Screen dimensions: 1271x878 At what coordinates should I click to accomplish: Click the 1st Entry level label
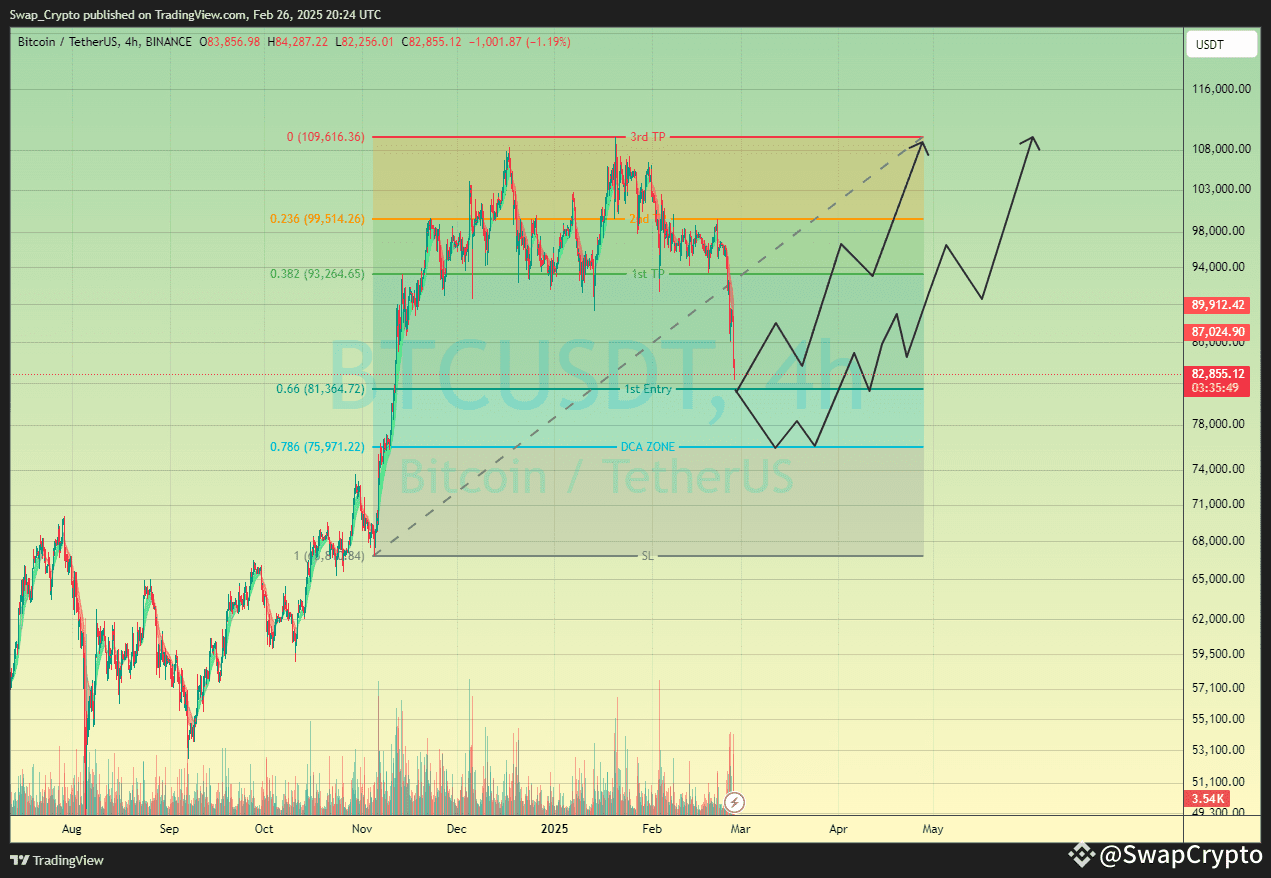(649, 389)
